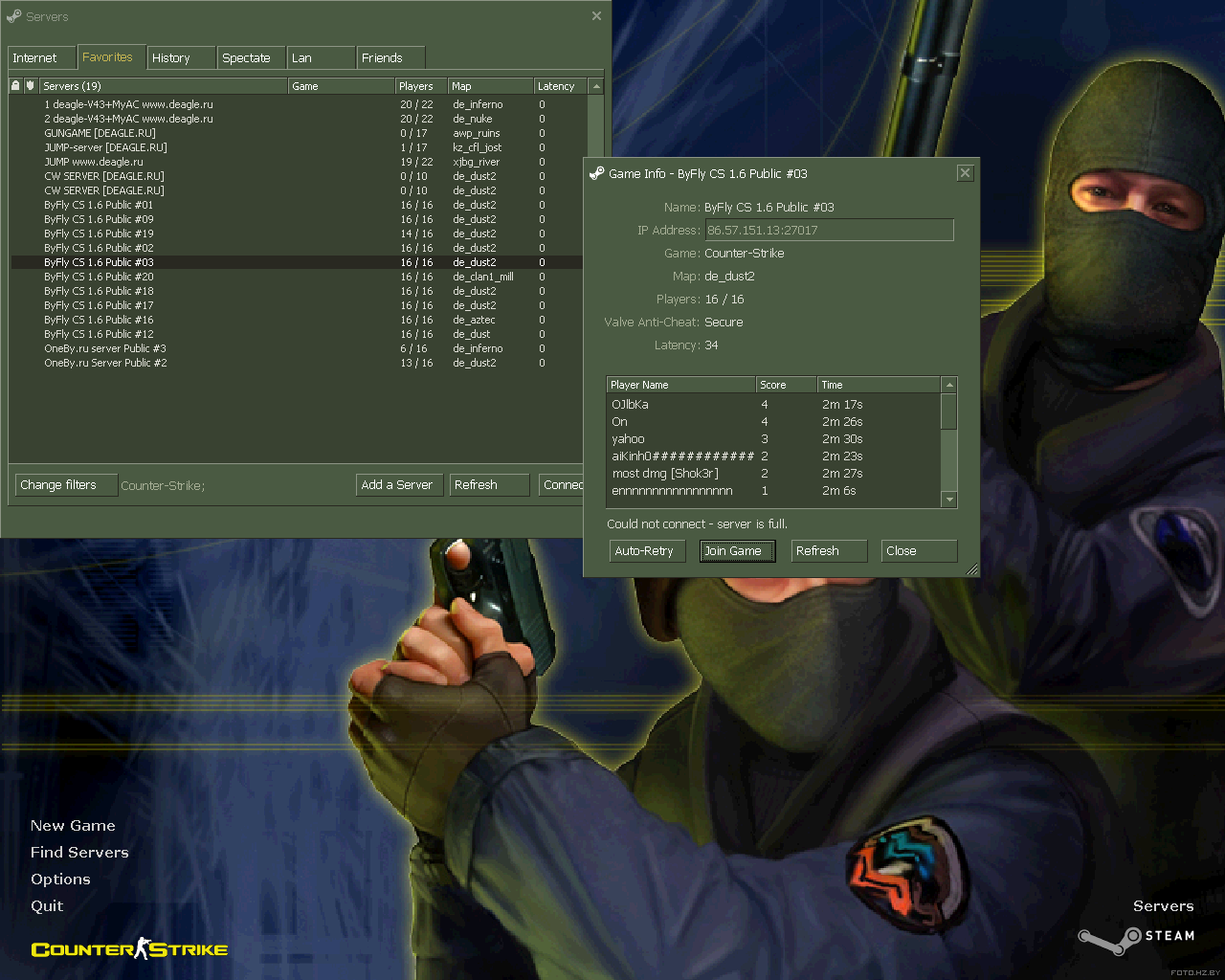1225x980 pixels.
Task: Click Refresh in the Servers window
Action: click(489, 485)
